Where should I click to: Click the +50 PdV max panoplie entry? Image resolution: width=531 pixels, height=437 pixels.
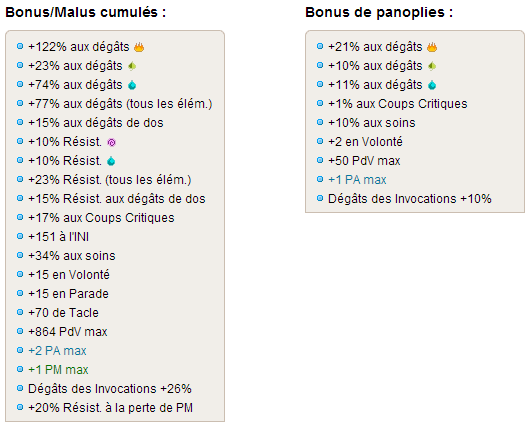click(364, 161)
